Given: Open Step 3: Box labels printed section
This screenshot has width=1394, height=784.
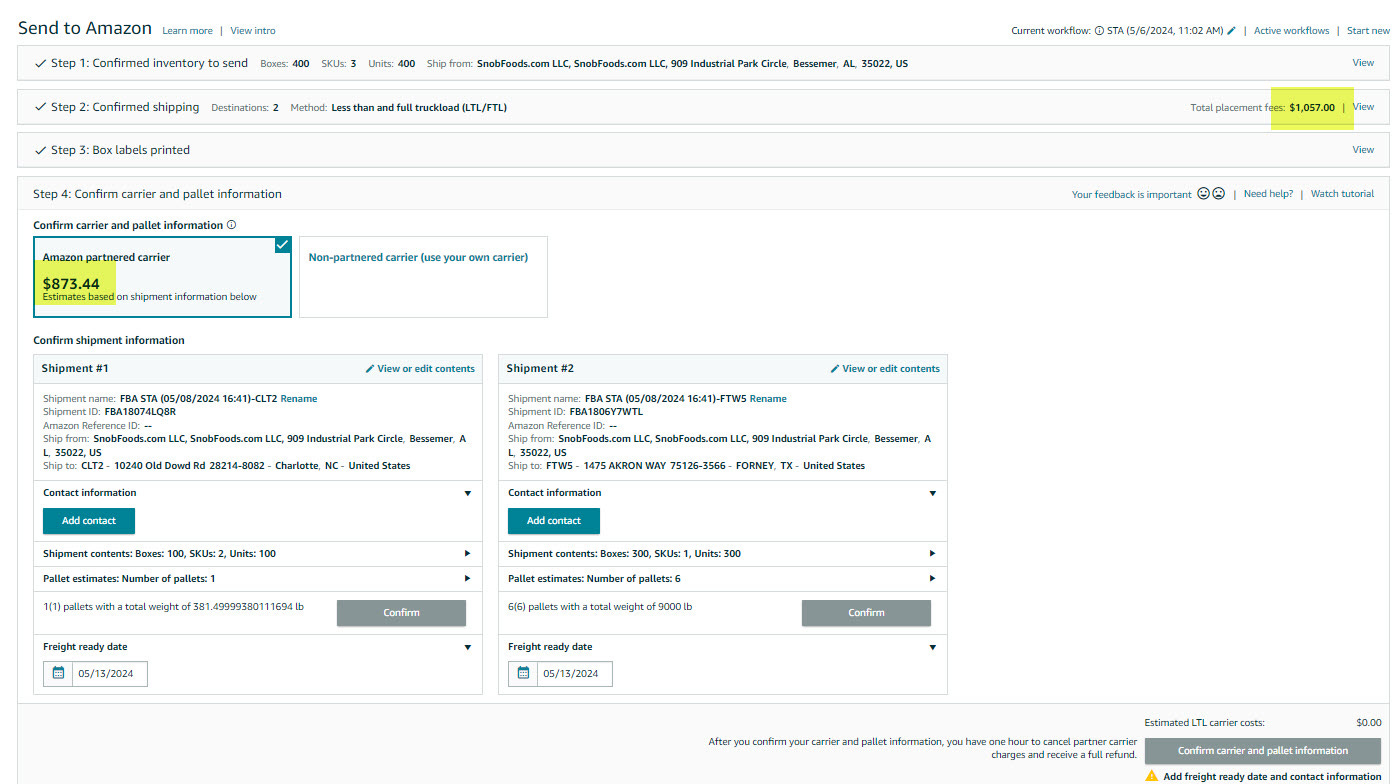Looking at the screenshot, I should 703,150.
